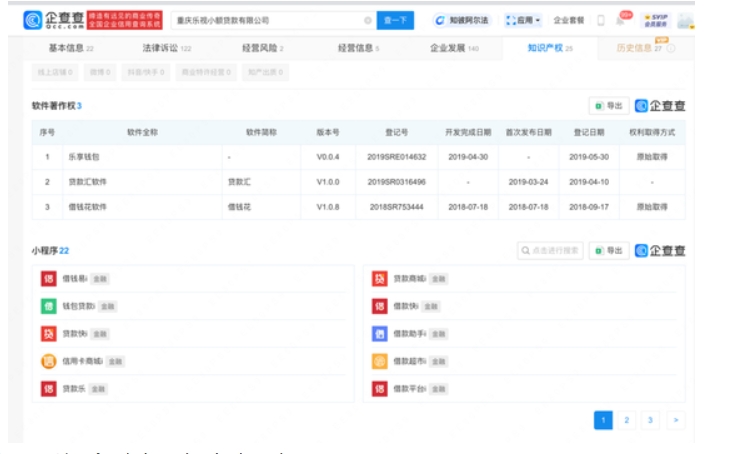This screenshot has width=742, height=454.
Task: Open the 信用卡商城 orange round icon
Action: coord(48,361)
